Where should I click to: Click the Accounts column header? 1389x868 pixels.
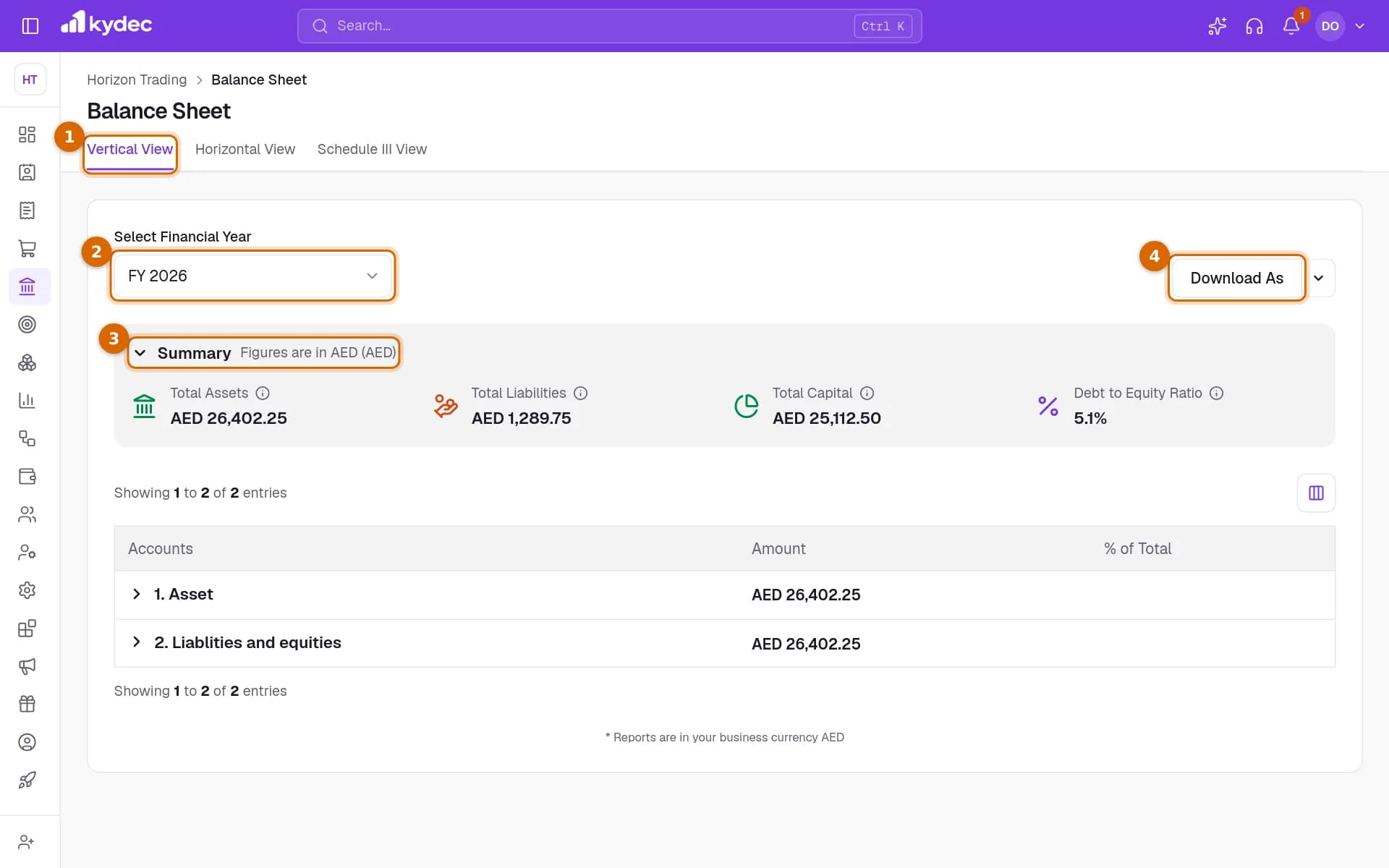point(161,548)
